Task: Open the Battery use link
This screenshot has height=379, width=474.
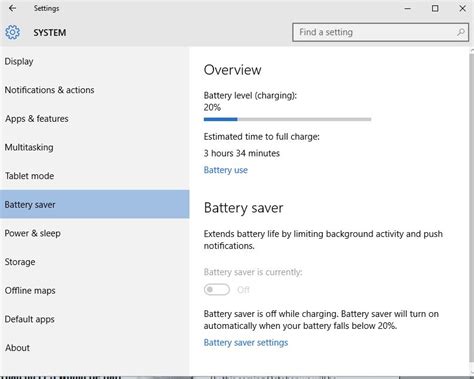Action: coord(226,170)
